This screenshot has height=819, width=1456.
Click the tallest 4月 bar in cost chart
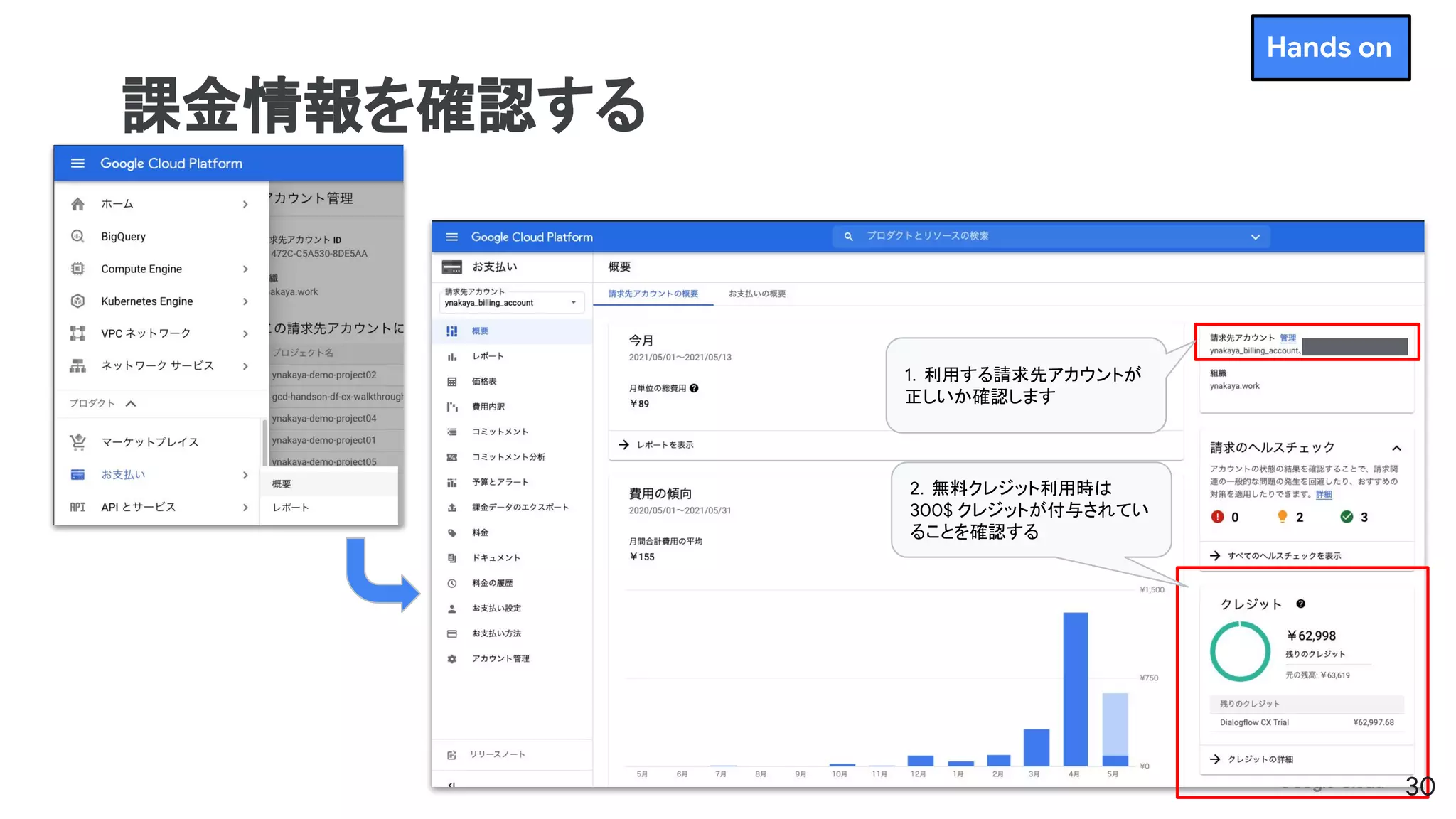pos(1075,689)
